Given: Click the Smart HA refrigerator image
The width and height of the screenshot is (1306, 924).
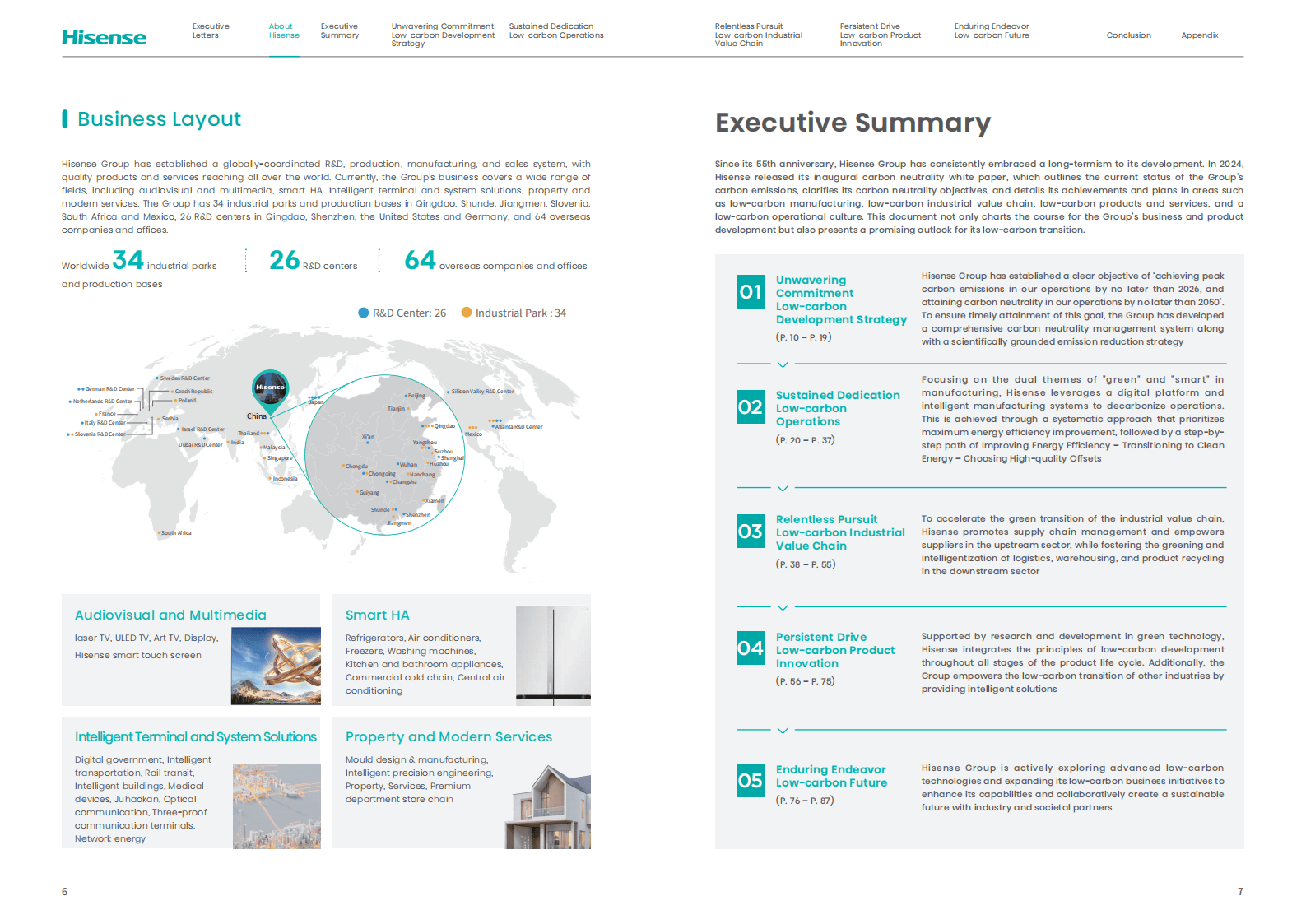Looking at the screenshot, I should tap(553, 656).
